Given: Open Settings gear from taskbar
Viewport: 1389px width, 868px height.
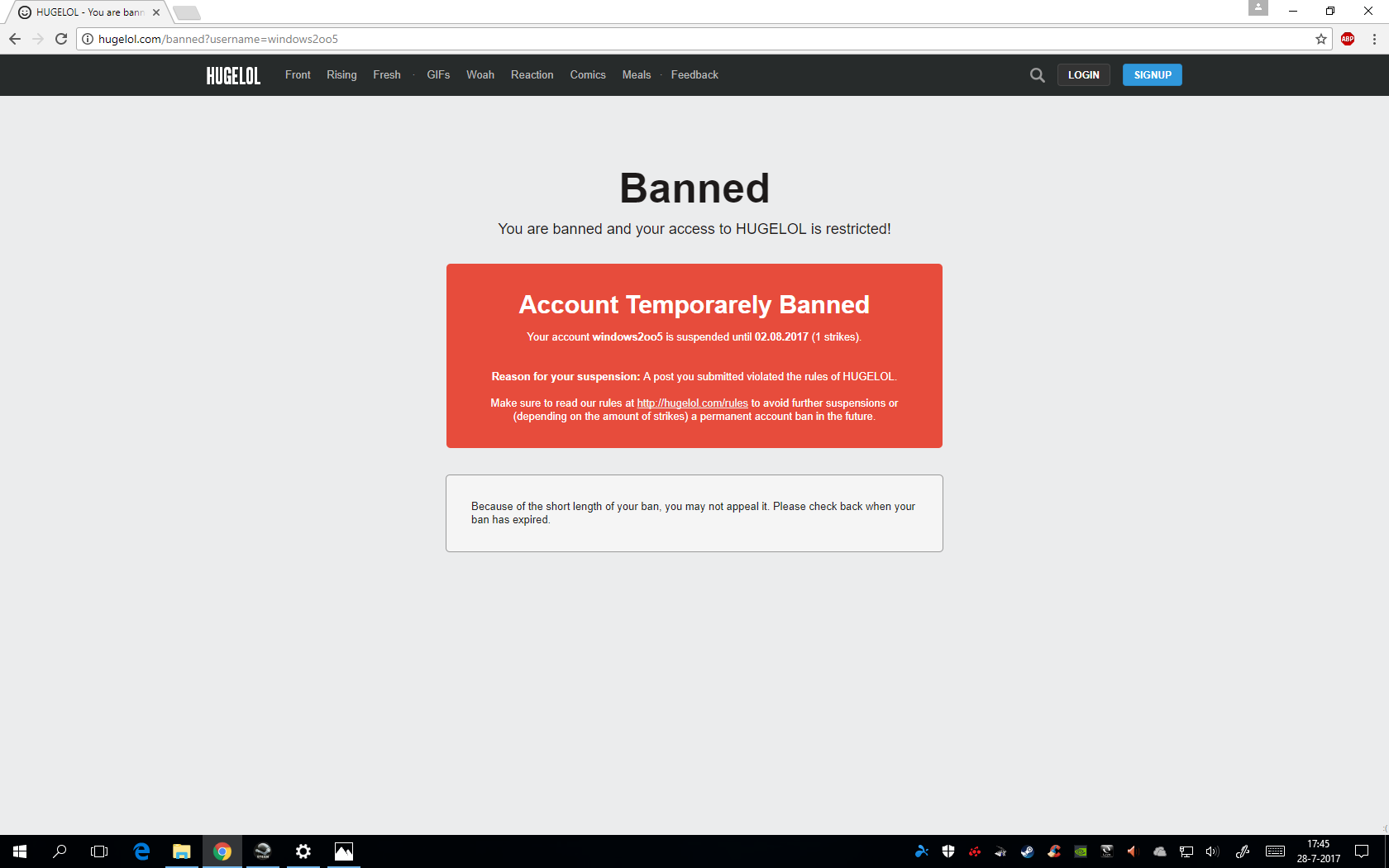Looking at the screenshot, I should click(x=303, y=851).
